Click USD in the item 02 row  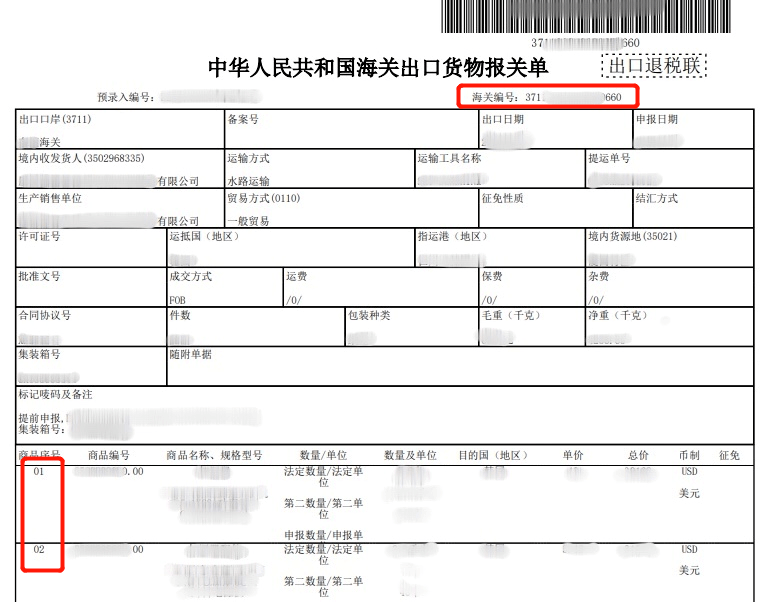tap(689, 549)
